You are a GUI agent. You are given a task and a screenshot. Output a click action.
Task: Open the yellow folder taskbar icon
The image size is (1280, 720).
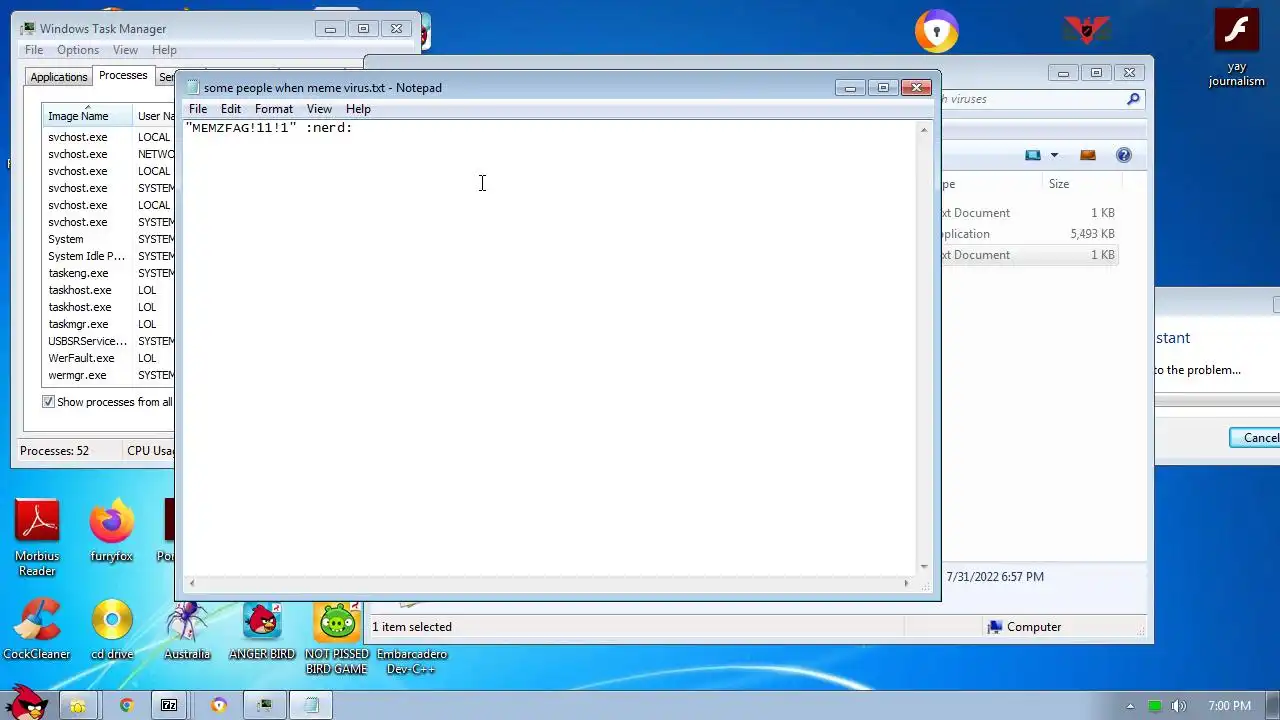point(77,706)
